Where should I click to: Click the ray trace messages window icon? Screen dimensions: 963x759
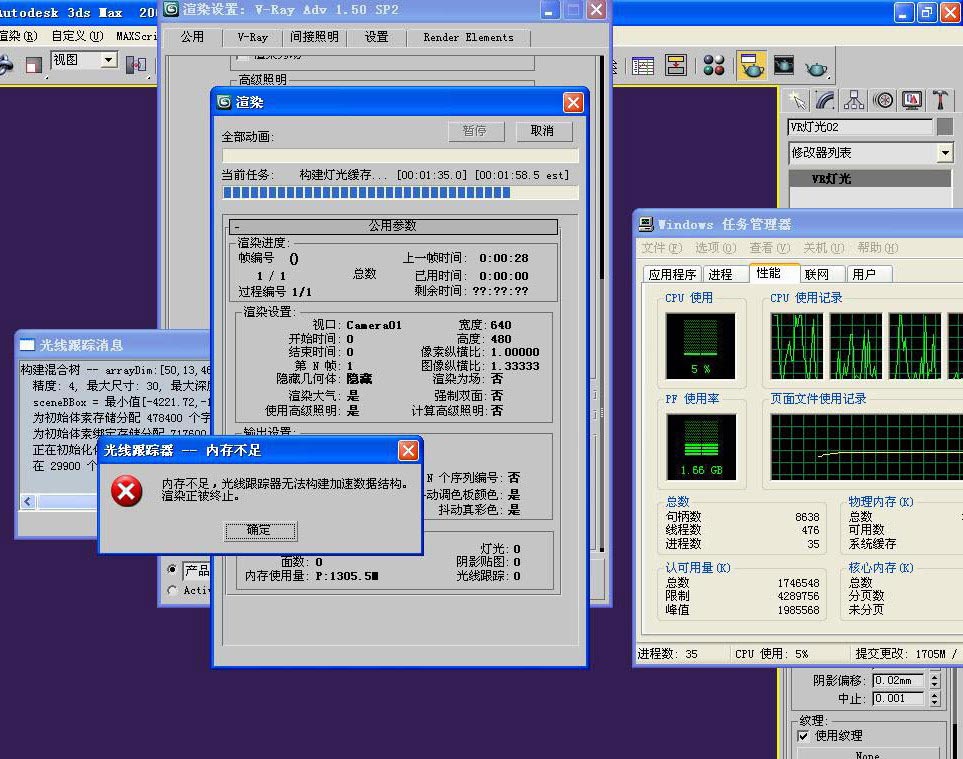point(27,345)
